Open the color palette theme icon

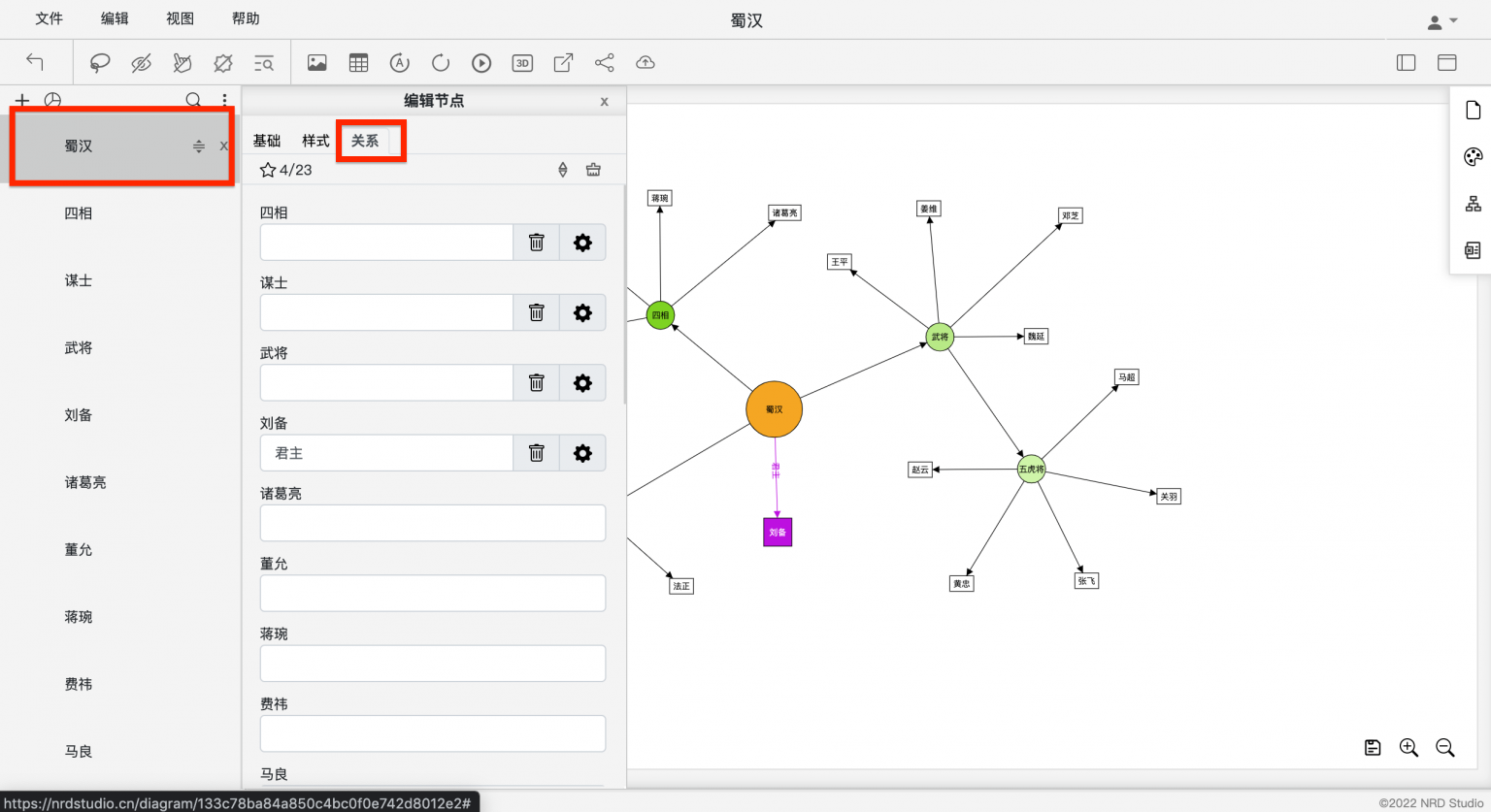[x=1473, y=157]
